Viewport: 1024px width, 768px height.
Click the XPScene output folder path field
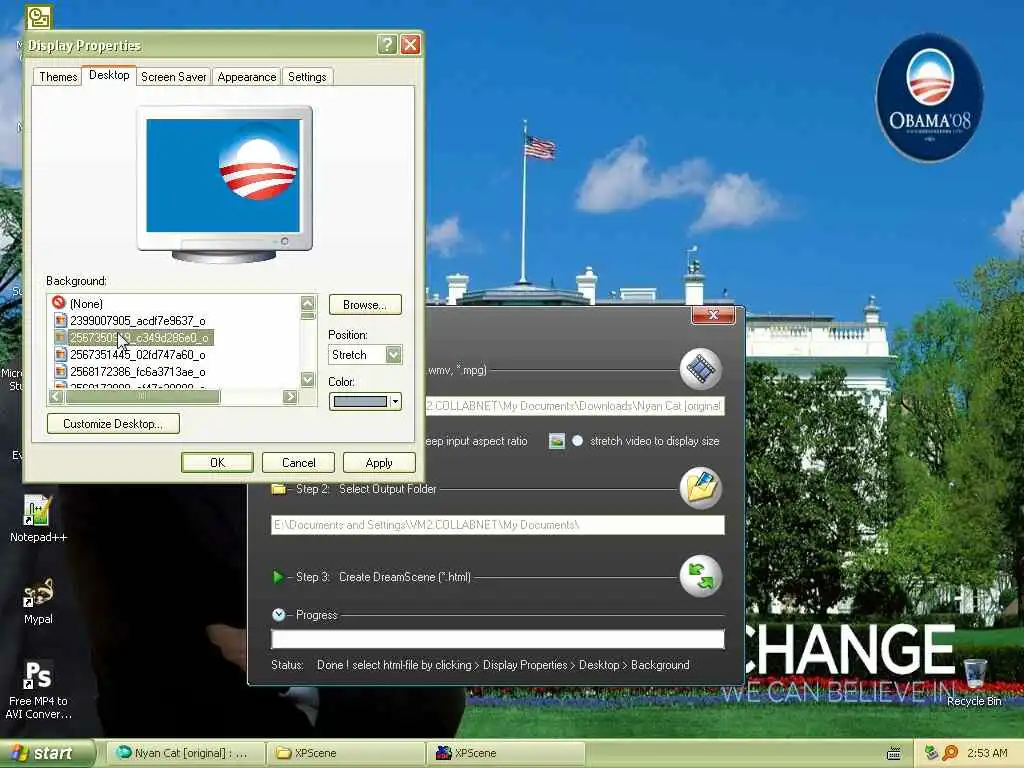(498, 525)
